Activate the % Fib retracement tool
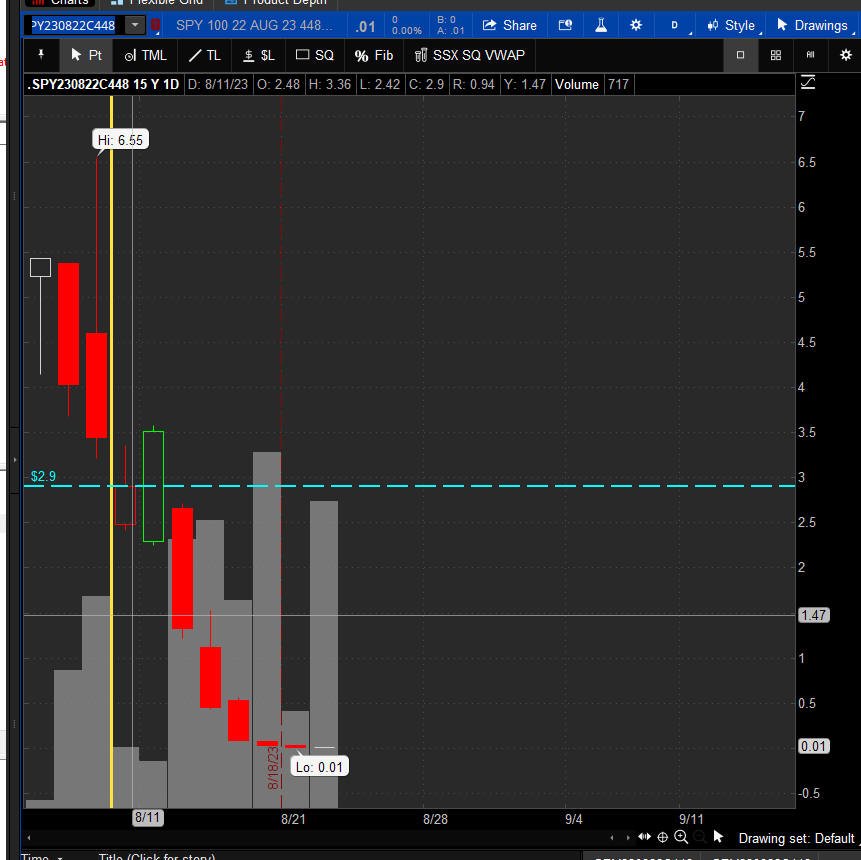861x860 pixels. 374,55
